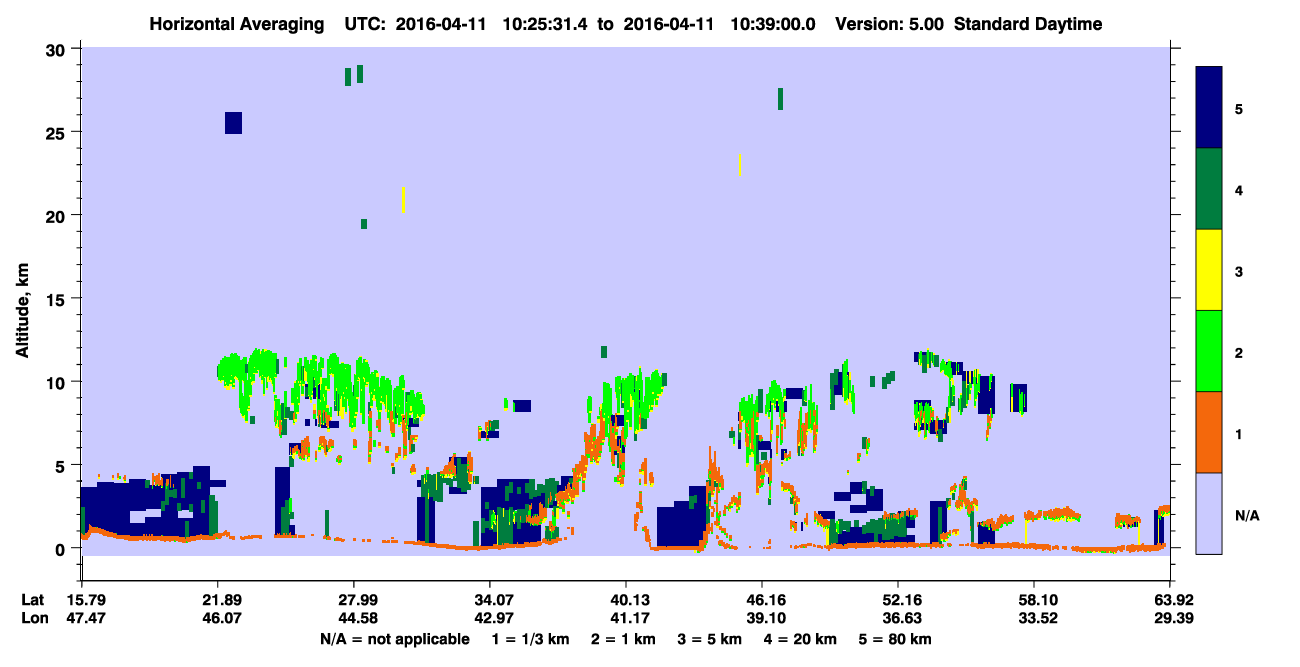Click the 'Version: 5.00' text in title

[x=890, y=24]
